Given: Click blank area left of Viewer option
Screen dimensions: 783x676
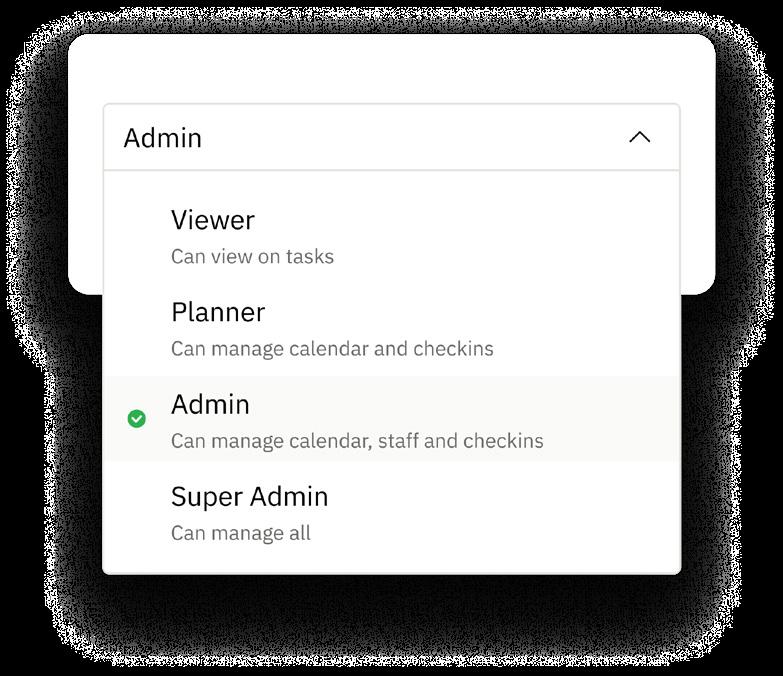Looking at the screenshot, I should (x=136, y=238).
